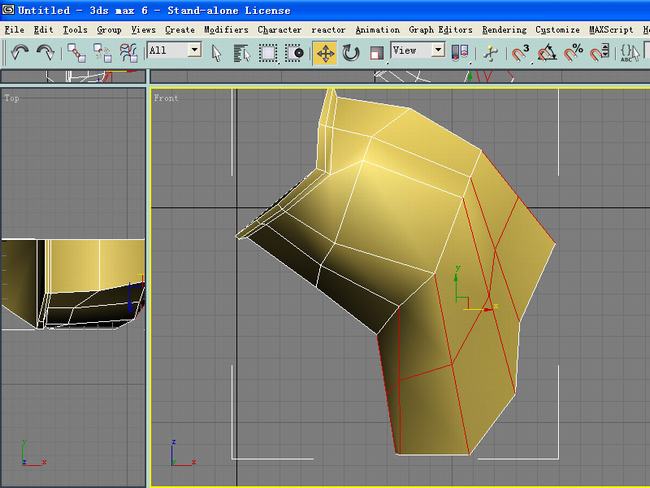650x488 pixels.
Task: Open the Tools menu
Action: point(75,30)
